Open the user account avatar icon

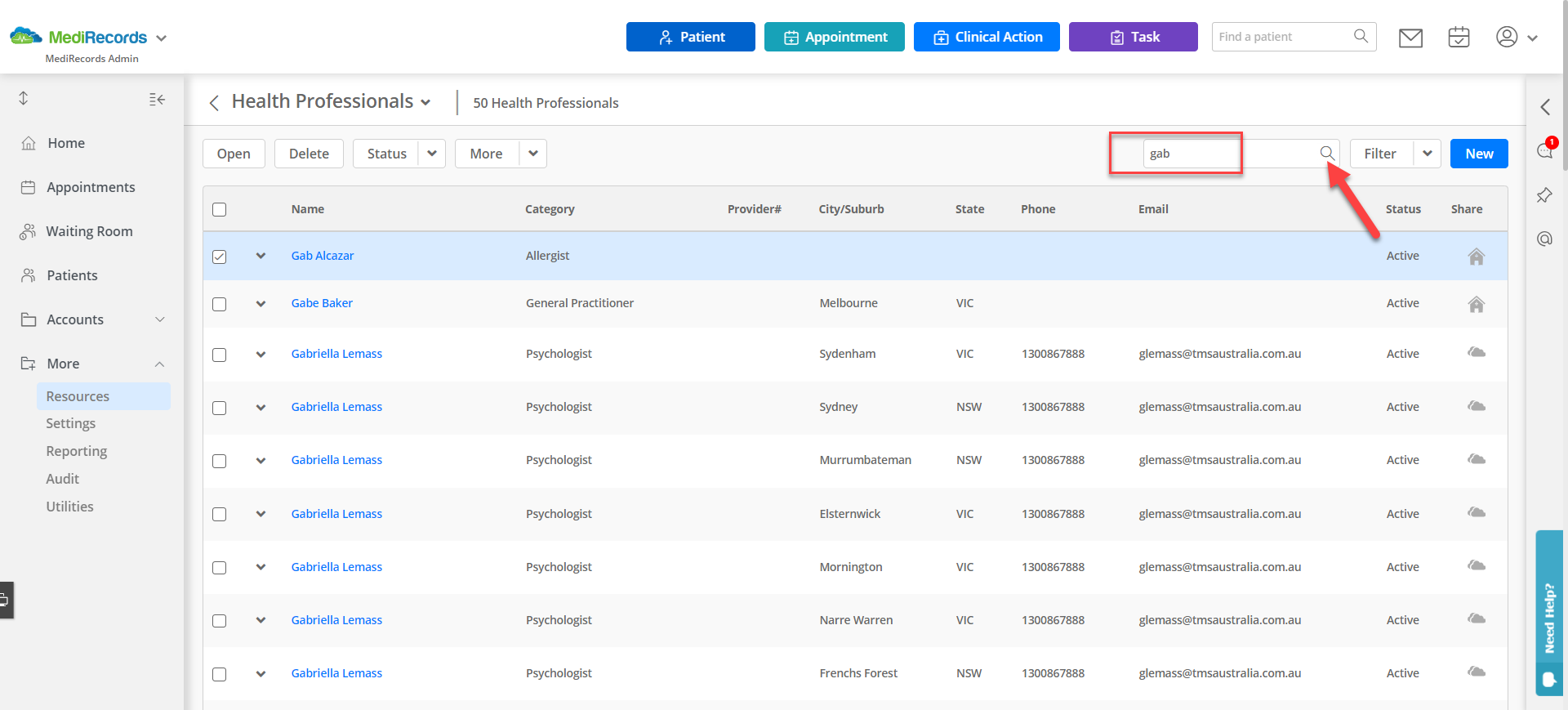click(x=1507, y=37)
